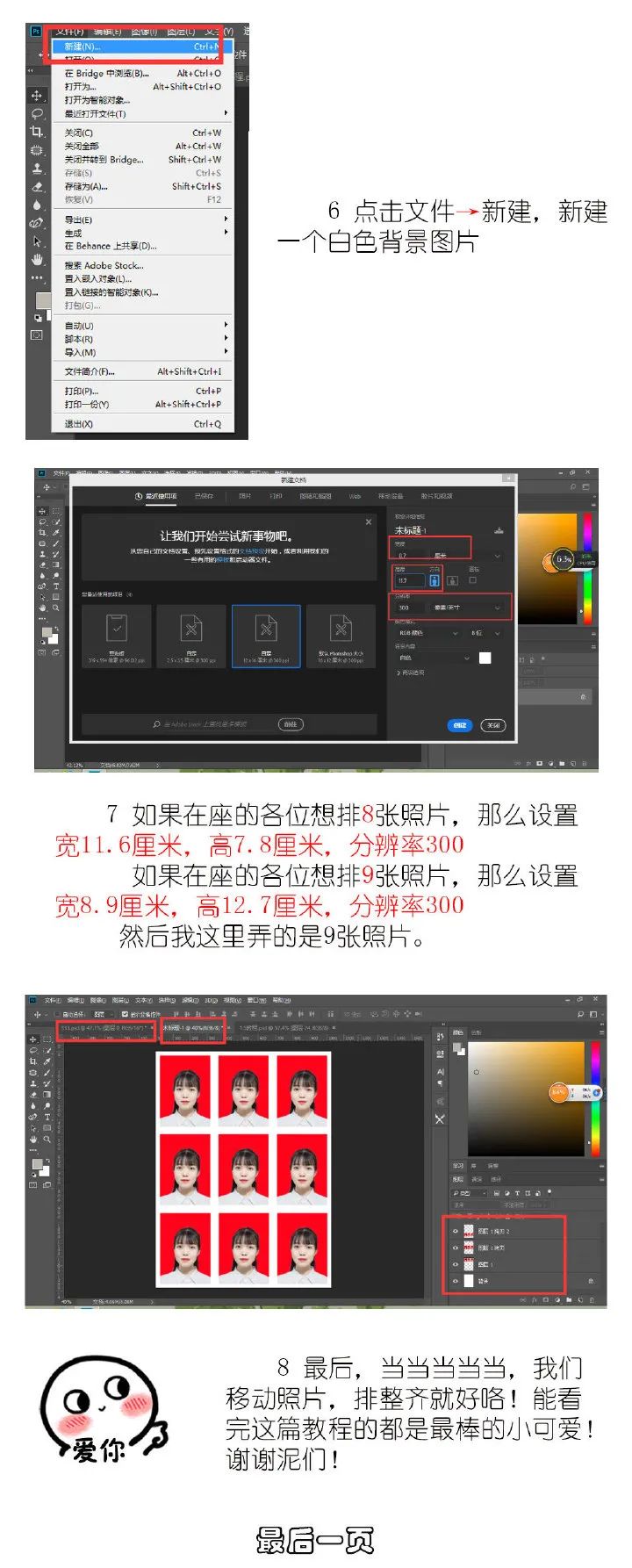
Task: Select the highlighted third document preset thumbnail
Action: [x=266, y=637]
